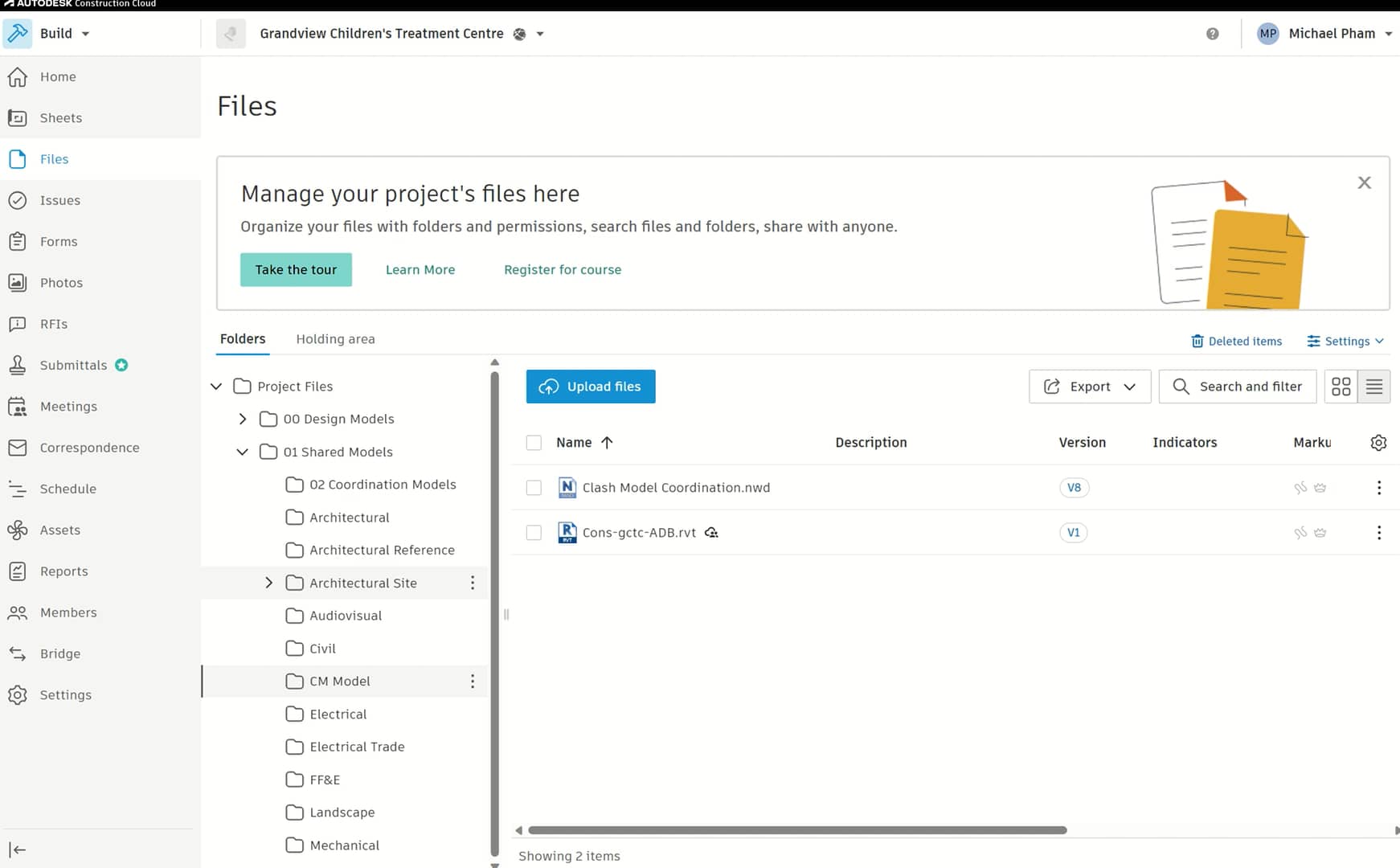Open Deleted items
This screenshot has width=1400, height=868.
[x=1238, y=341]
